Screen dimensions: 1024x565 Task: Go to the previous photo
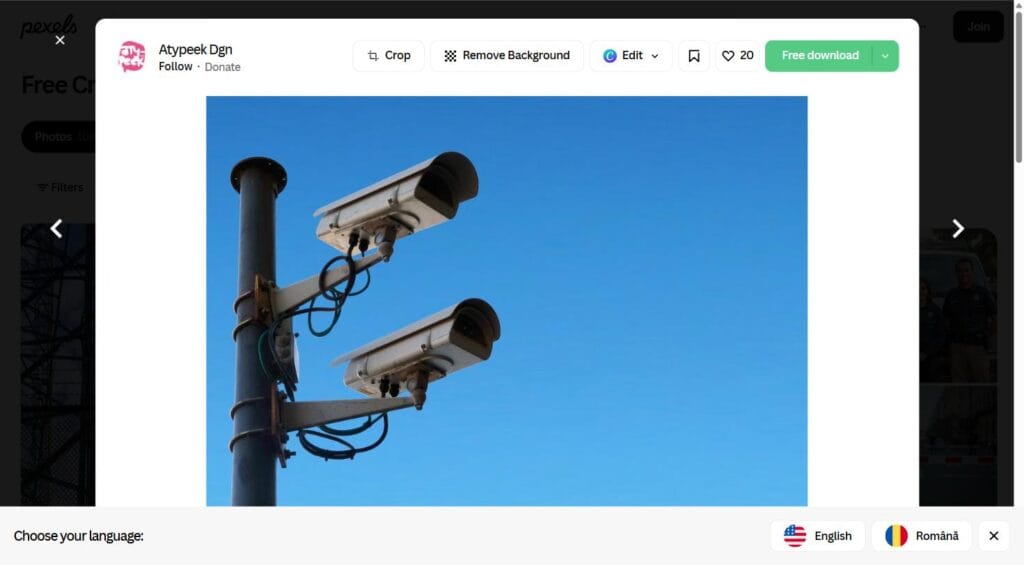pyautogui.click(x=56, y=229)
